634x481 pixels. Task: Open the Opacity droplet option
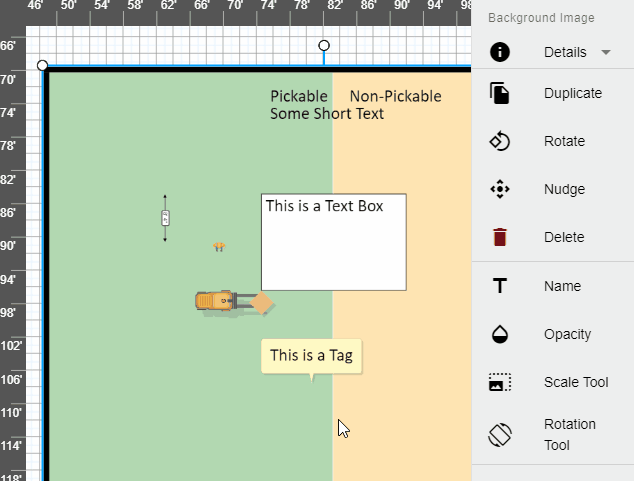coord(500,334)
